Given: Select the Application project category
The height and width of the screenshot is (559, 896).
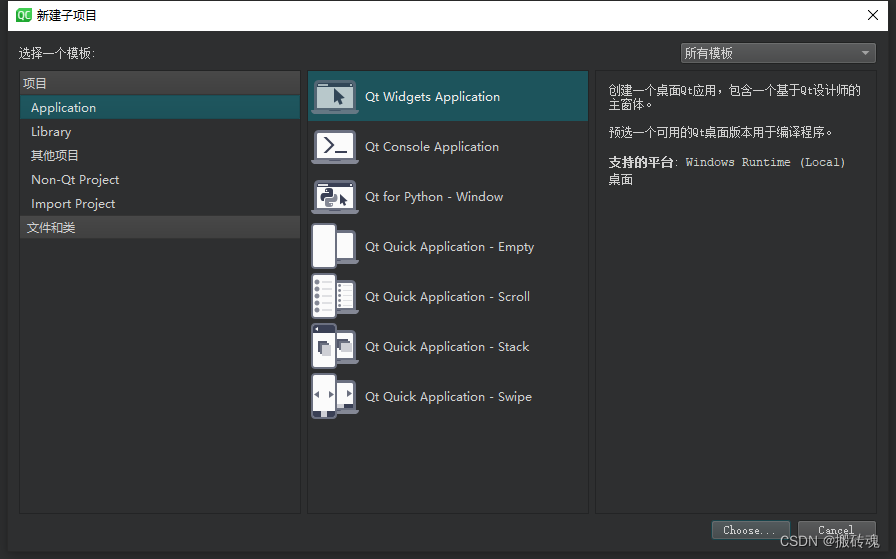Looking at the screenshot, I should [160, 107].
